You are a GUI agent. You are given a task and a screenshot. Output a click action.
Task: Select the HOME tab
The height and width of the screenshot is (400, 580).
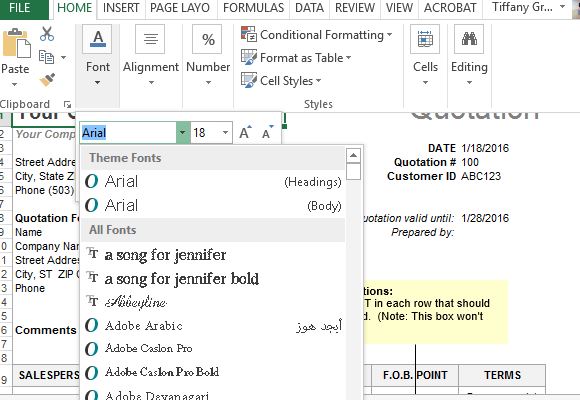click(74, 8)
